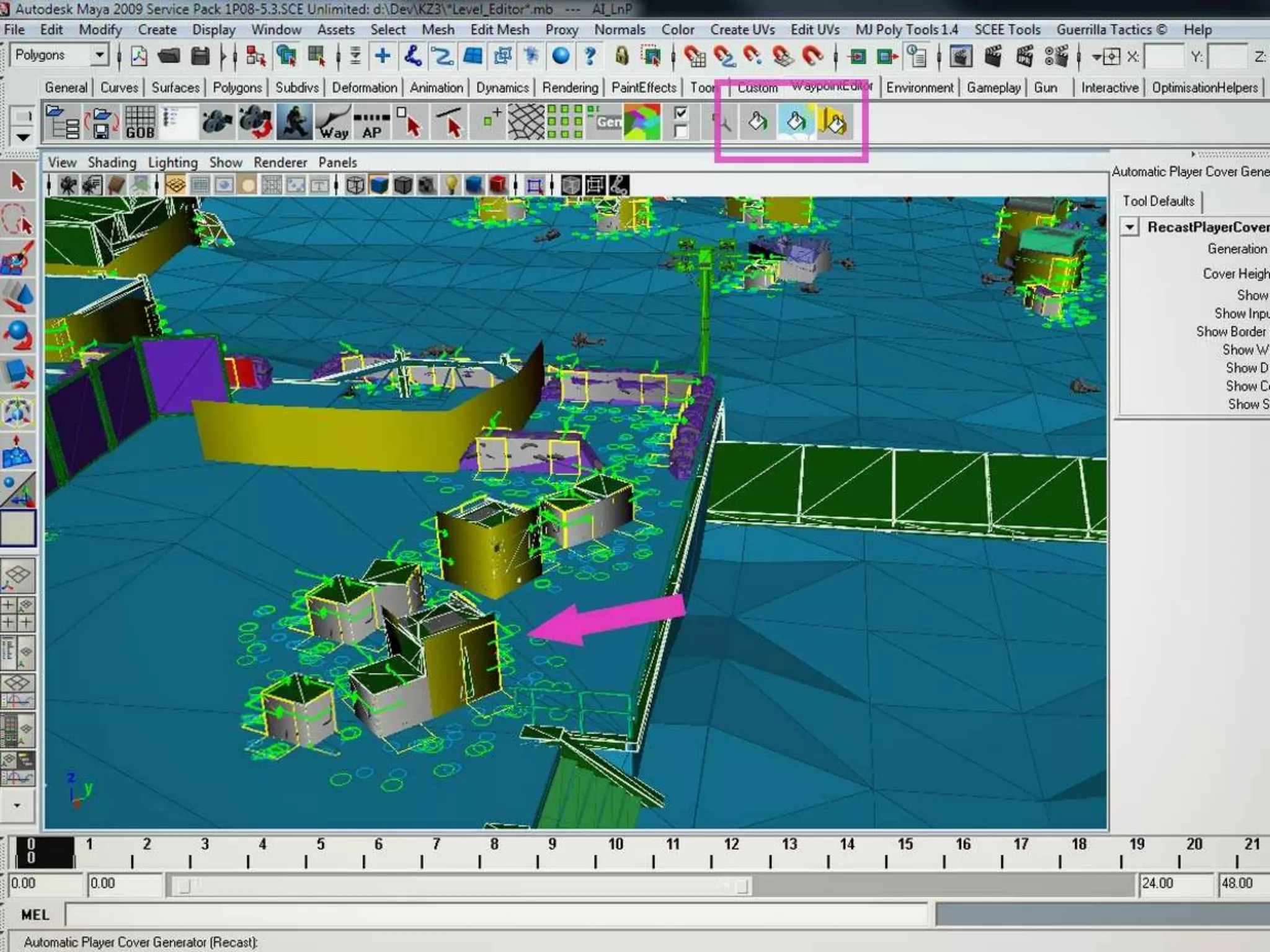
Task: Click the lightbulb use-all-lights viewport icon
Action: 451,185
